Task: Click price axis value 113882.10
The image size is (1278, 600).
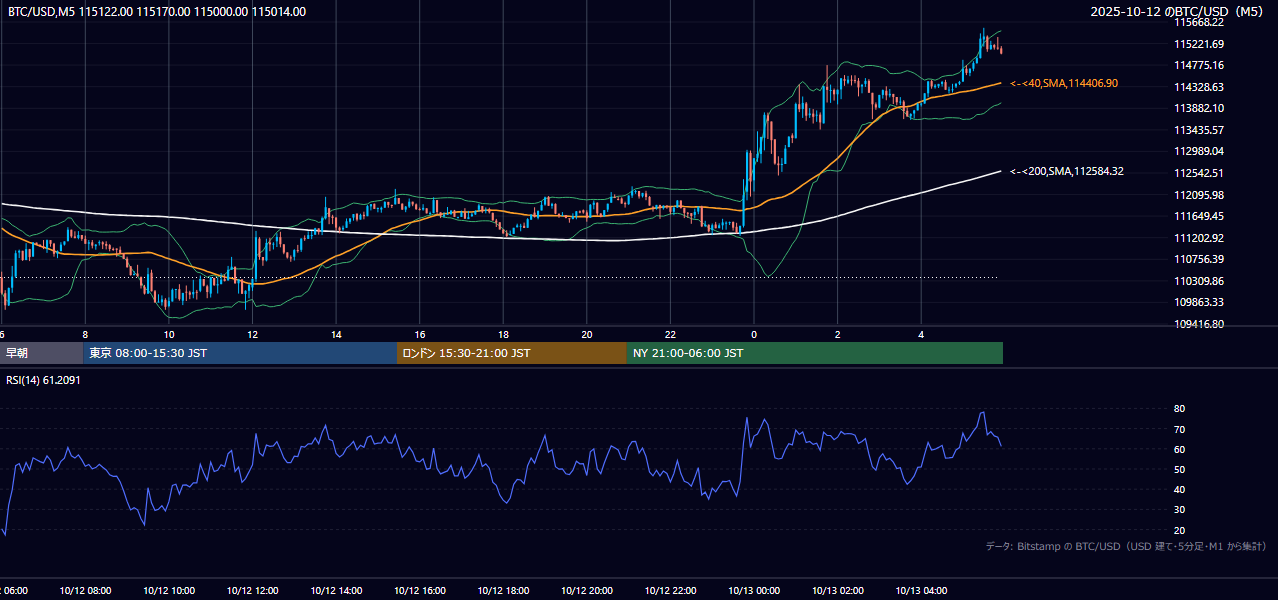Action: coord(1200,108)
